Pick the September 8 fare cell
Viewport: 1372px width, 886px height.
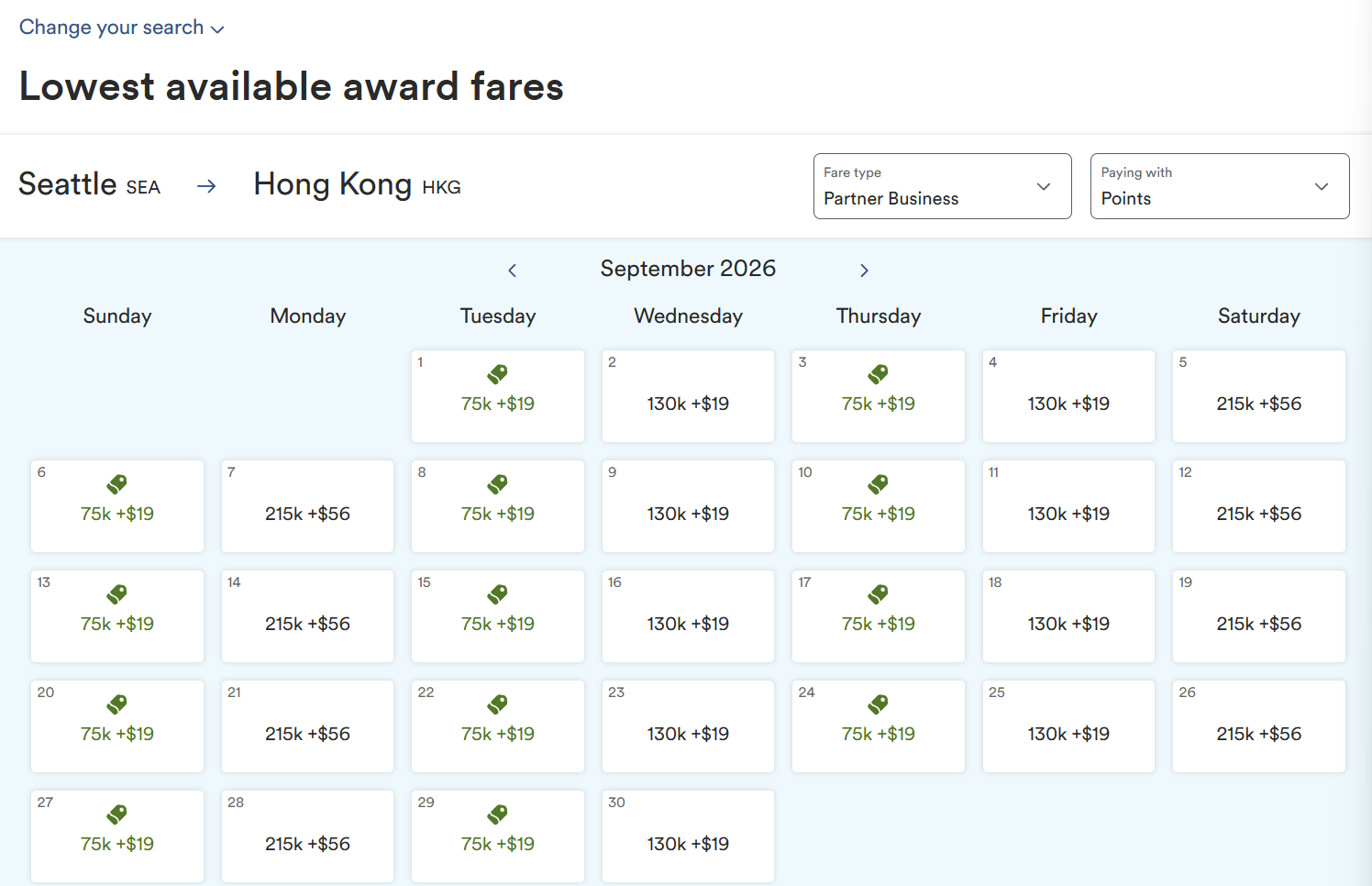tap(498, 506)
